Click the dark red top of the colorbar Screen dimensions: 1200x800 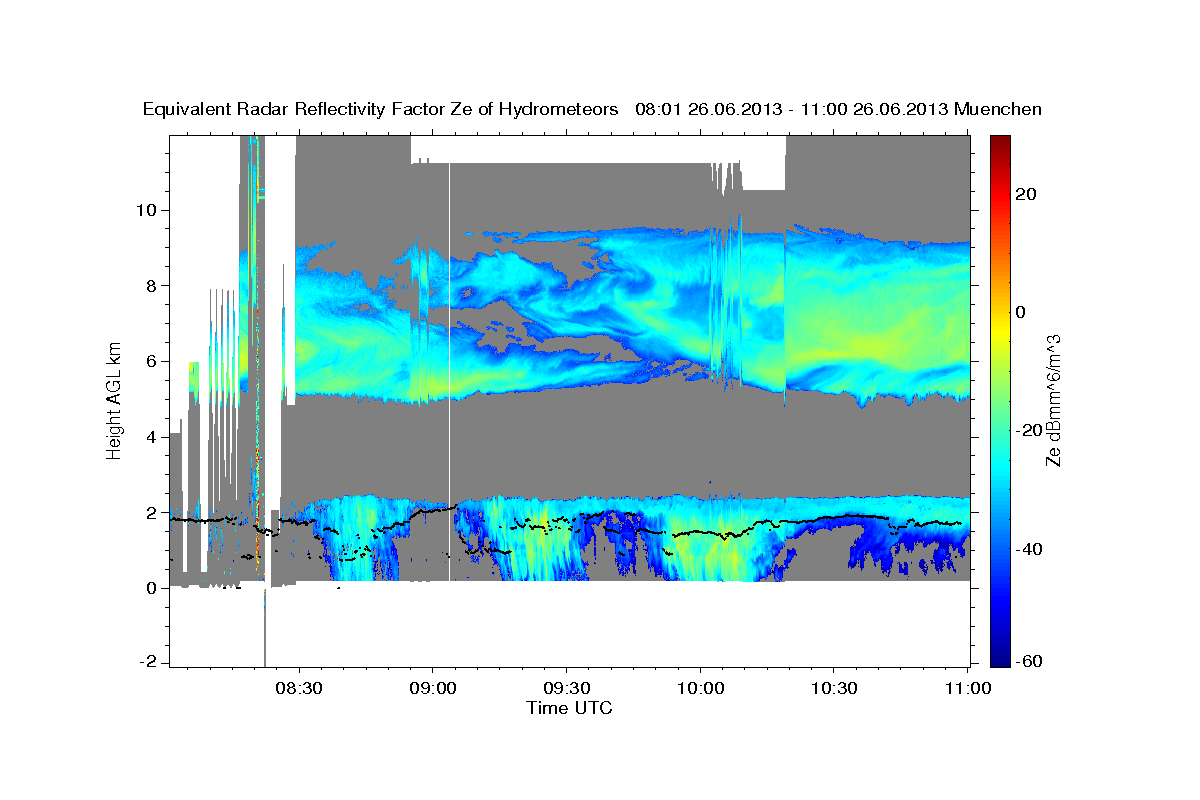999,143
